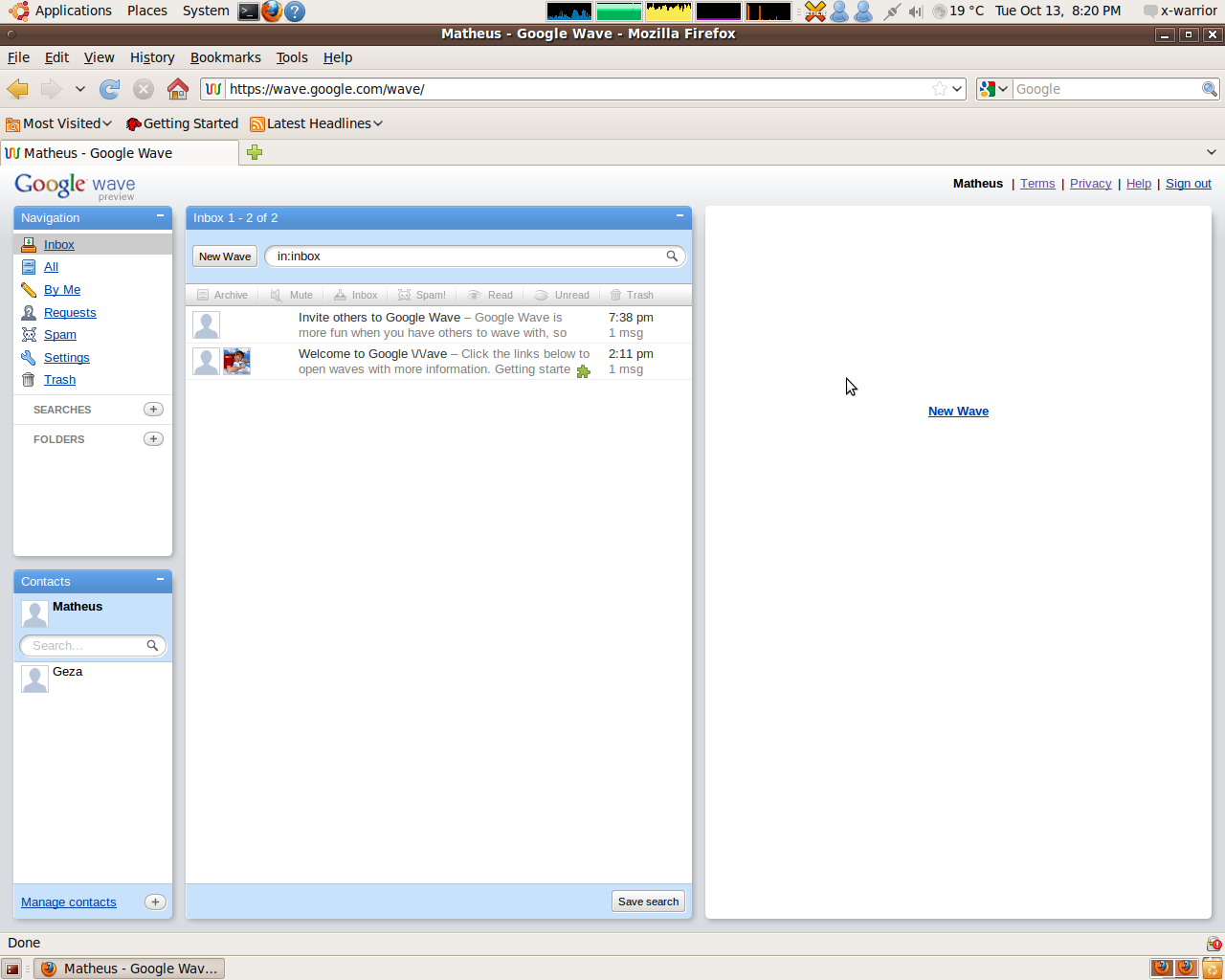Click the New Wave link in empty panel
The image size is (1225, 980).
click(958, 412)
